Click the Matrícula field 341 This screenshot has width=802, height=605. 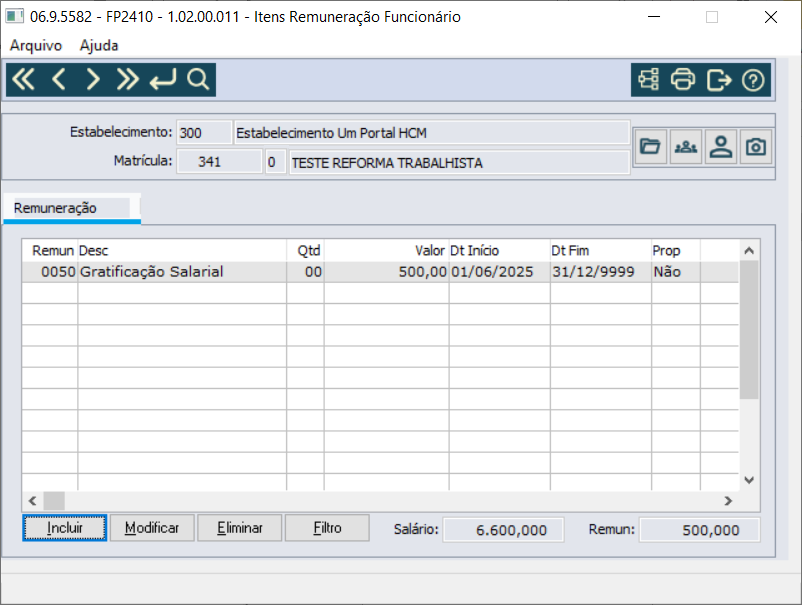(x=219, y=162)
